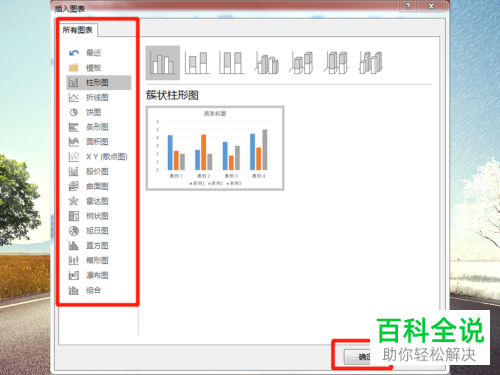This screenshot has width=500, height=375.
Task: Close the 插入图表 dialog
Action: 431,6
